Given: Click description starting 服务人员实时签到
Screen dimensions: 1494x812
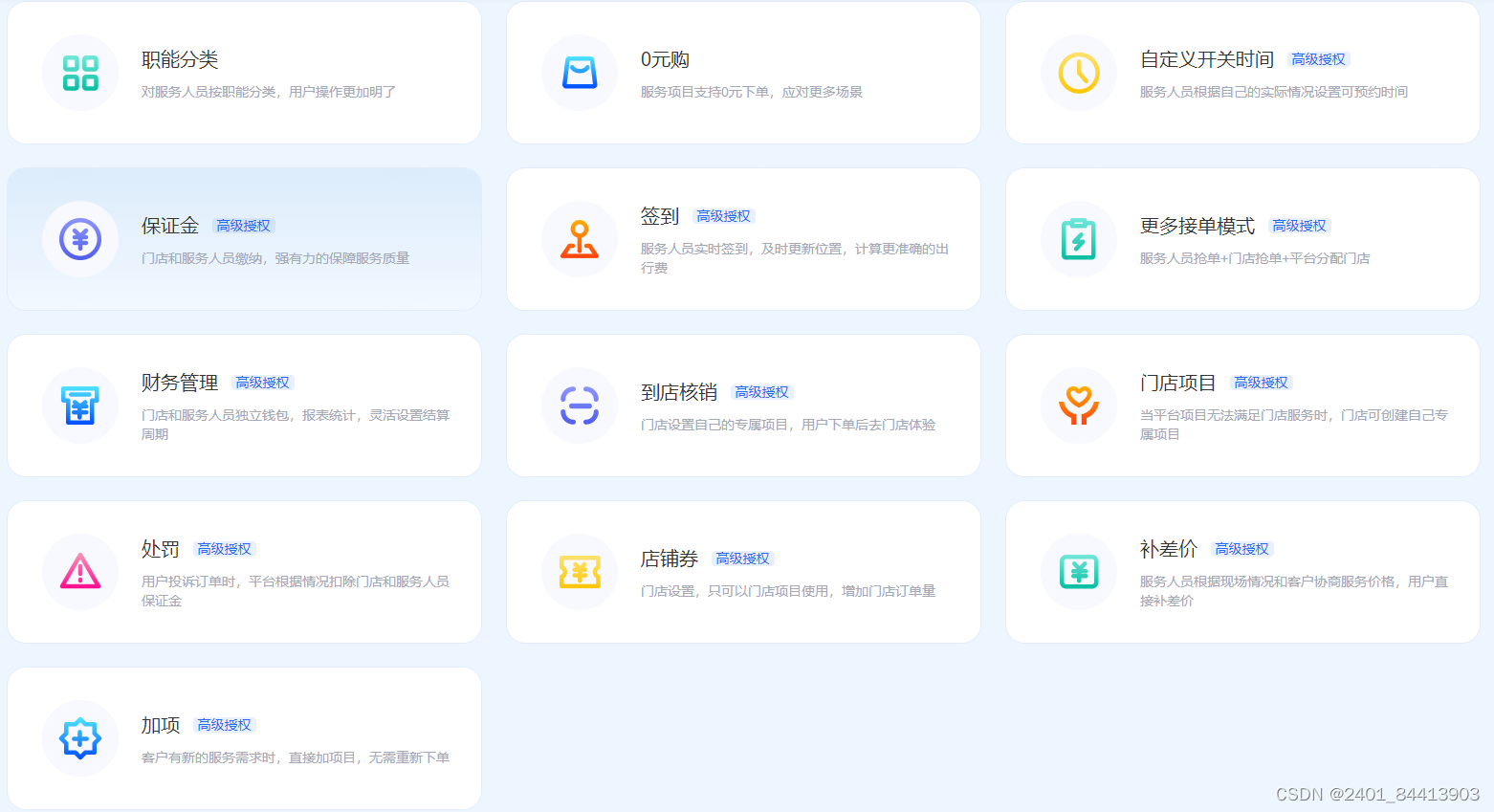Looking at the screenshot, I should [x=795, y=258].
